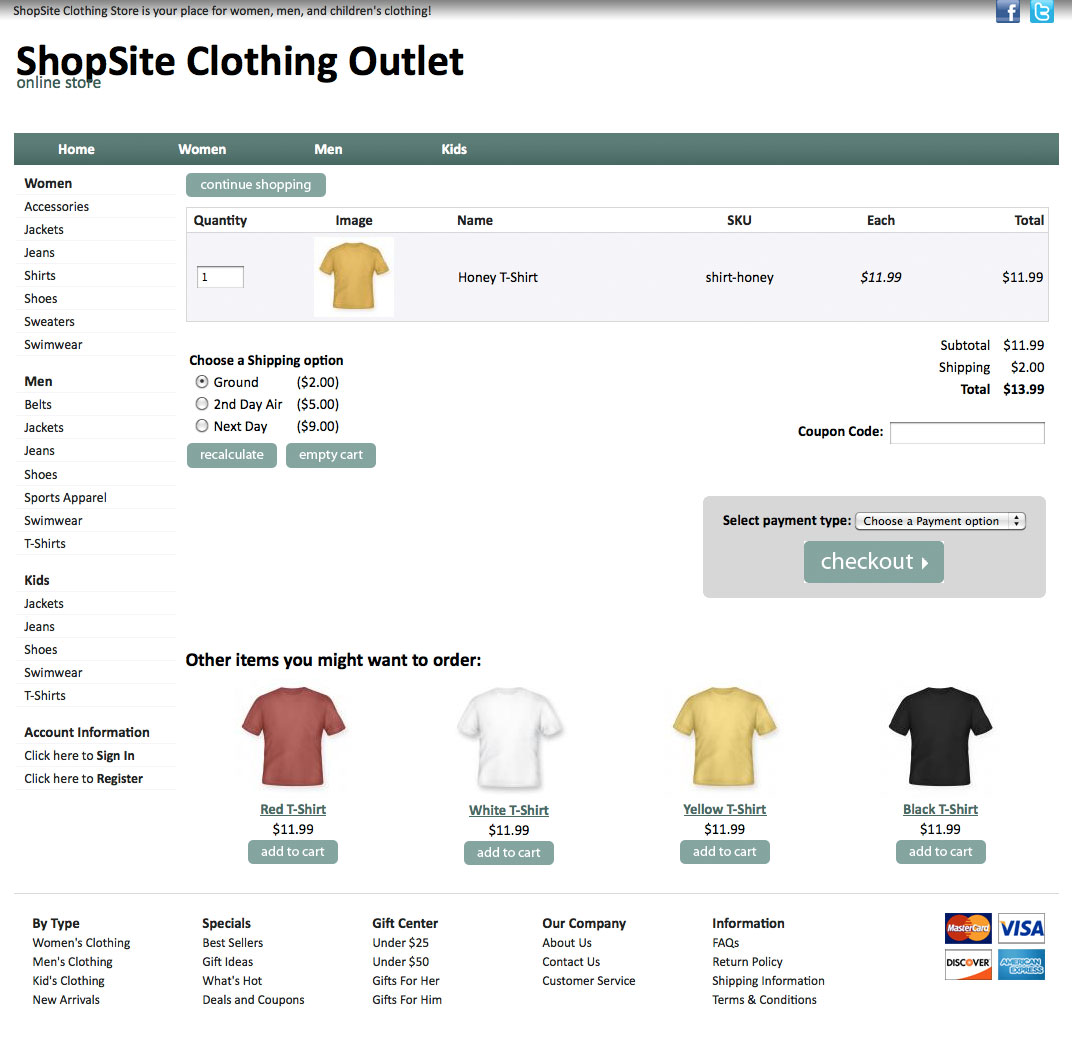
Task: Click the empty cart button
Action: click(x=330, y=455)
